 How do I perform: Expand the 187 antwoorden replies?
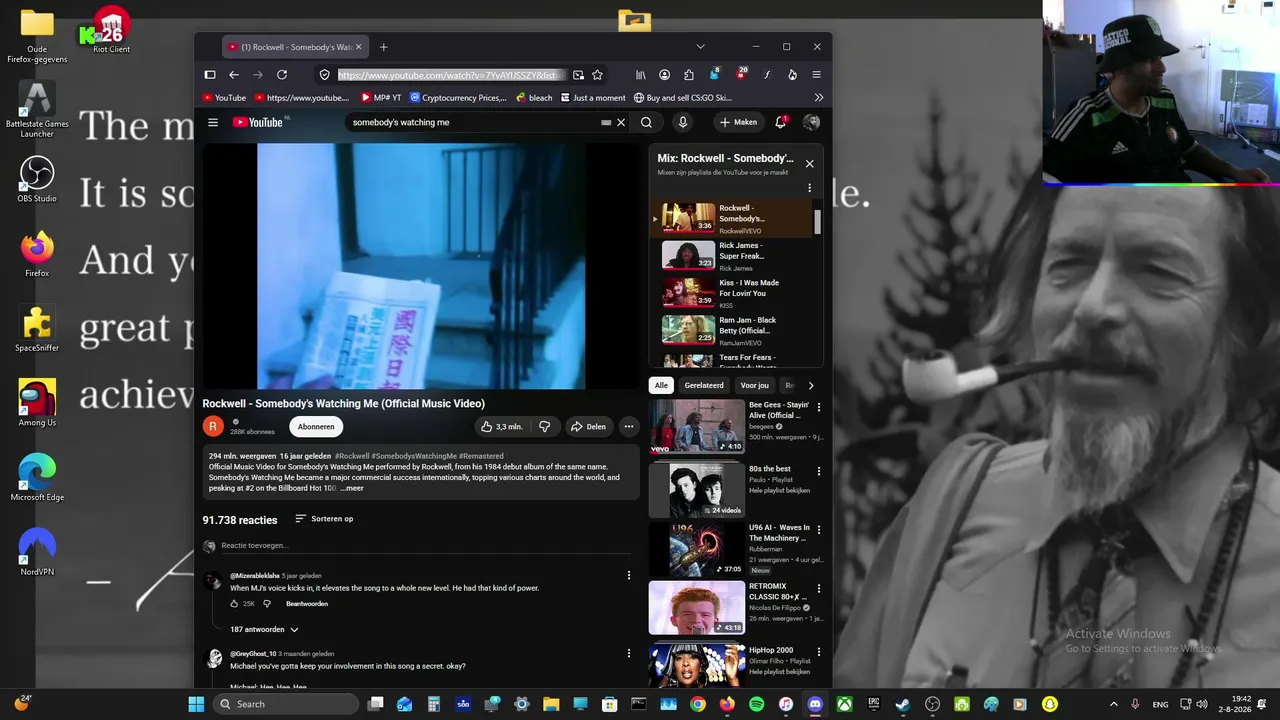264,630
